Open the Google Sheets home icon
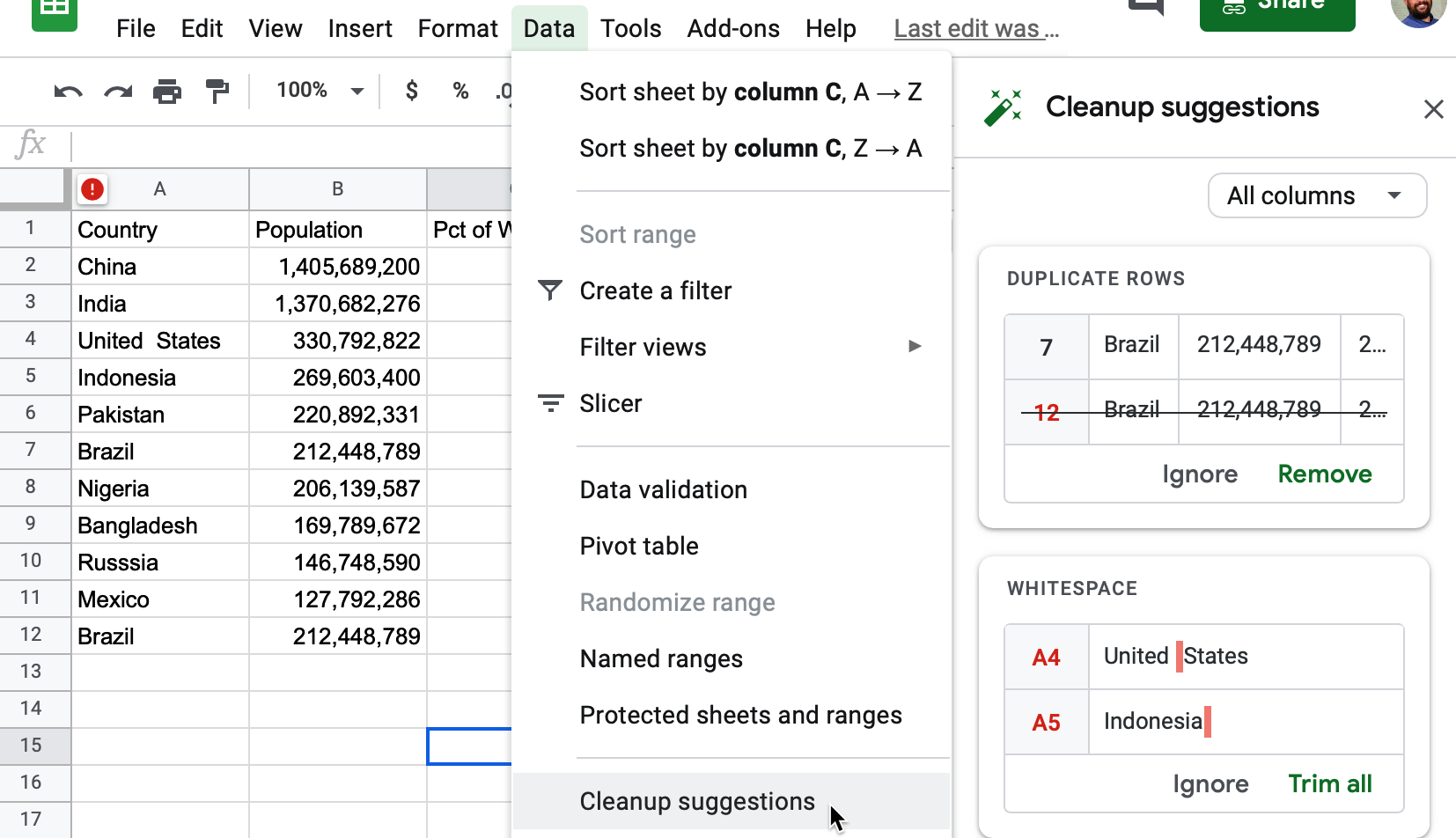1456x838 pixels. pos(54,11)
